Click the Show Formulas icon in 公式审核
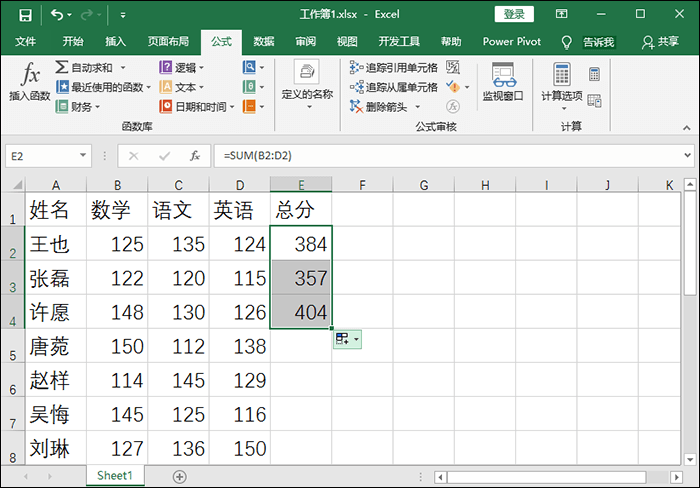 pyautogui.click(x=453, y=67)
